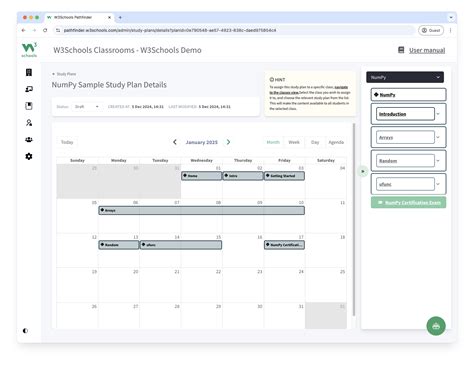Switch calendar to Week view
474x365 pixels.
(x=294, y=142)
